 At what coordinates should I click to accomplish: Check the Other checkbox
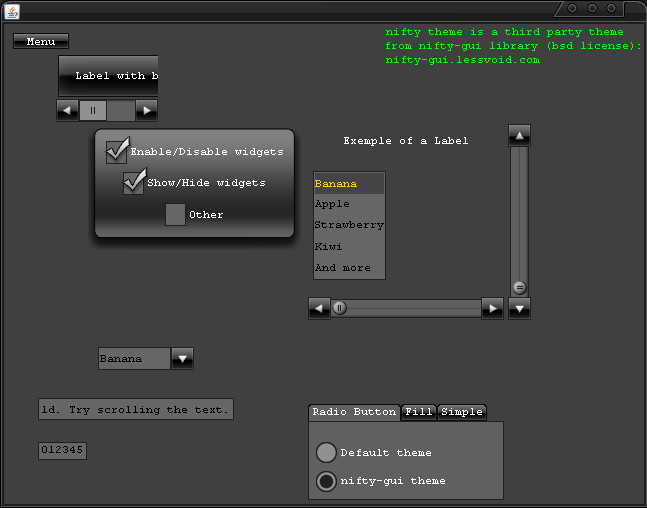pos(175,214)
